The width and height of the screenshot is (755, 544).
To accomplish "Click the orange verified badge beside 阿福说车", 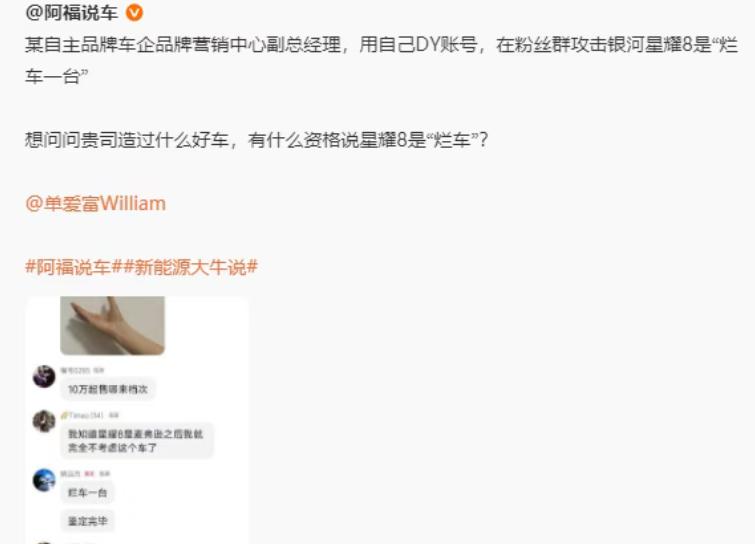I will click(x=134, y=13).
